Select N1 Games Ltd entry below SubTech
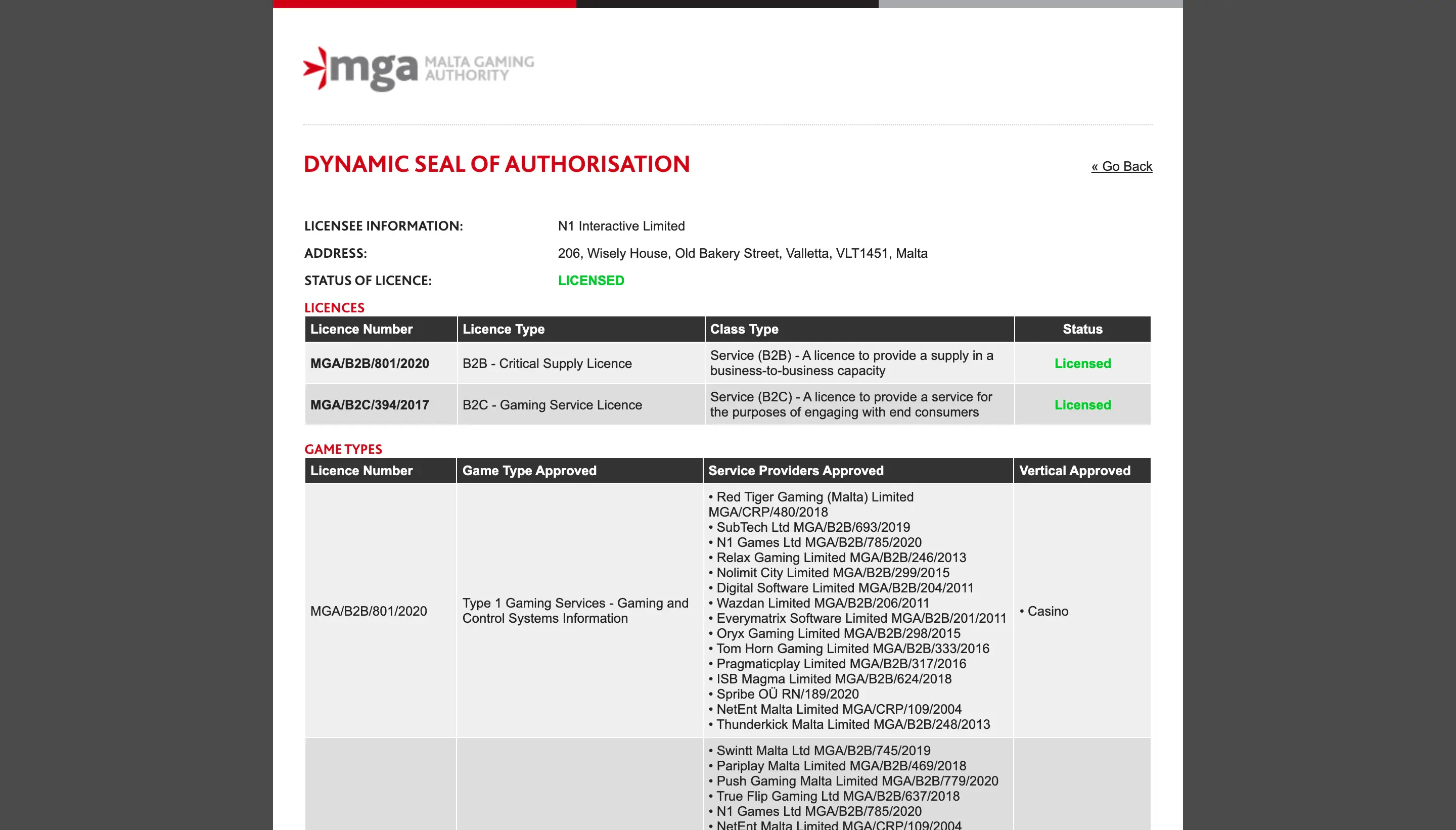This screenshot has width=1456, height=830. pyautogui.click(x=814, y=542)
